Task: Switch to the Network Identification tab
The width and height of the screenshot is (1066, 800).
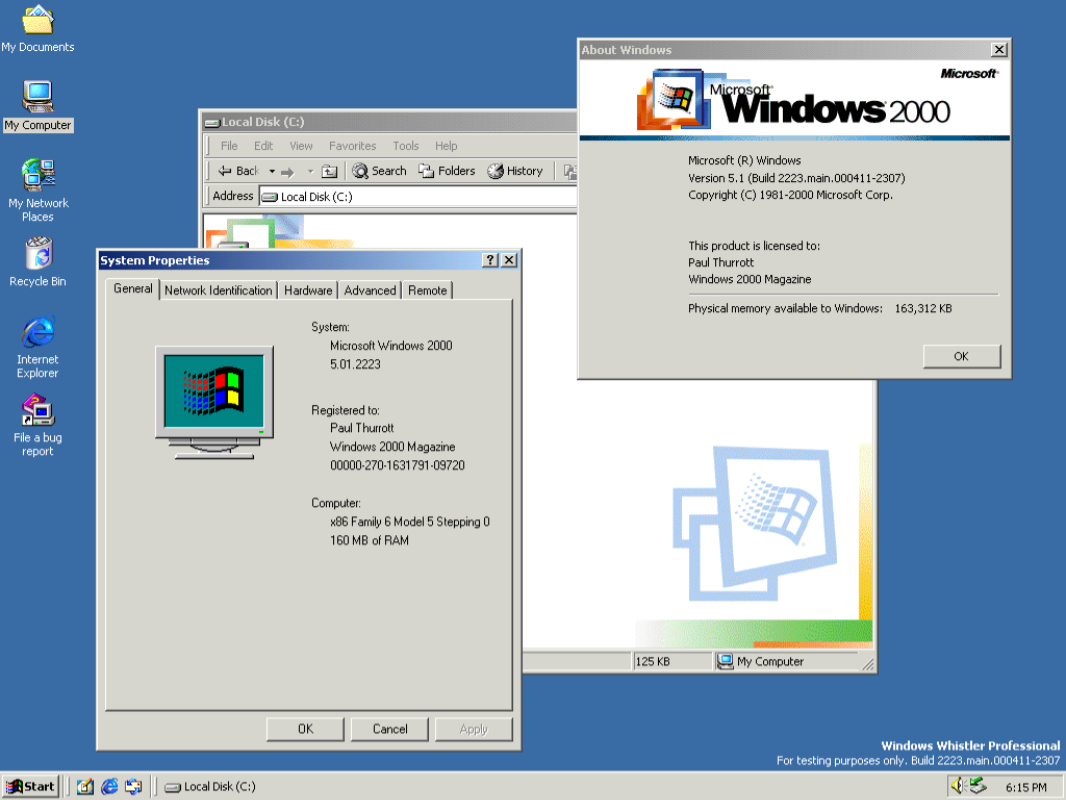Action: click(x=218, y=290)
